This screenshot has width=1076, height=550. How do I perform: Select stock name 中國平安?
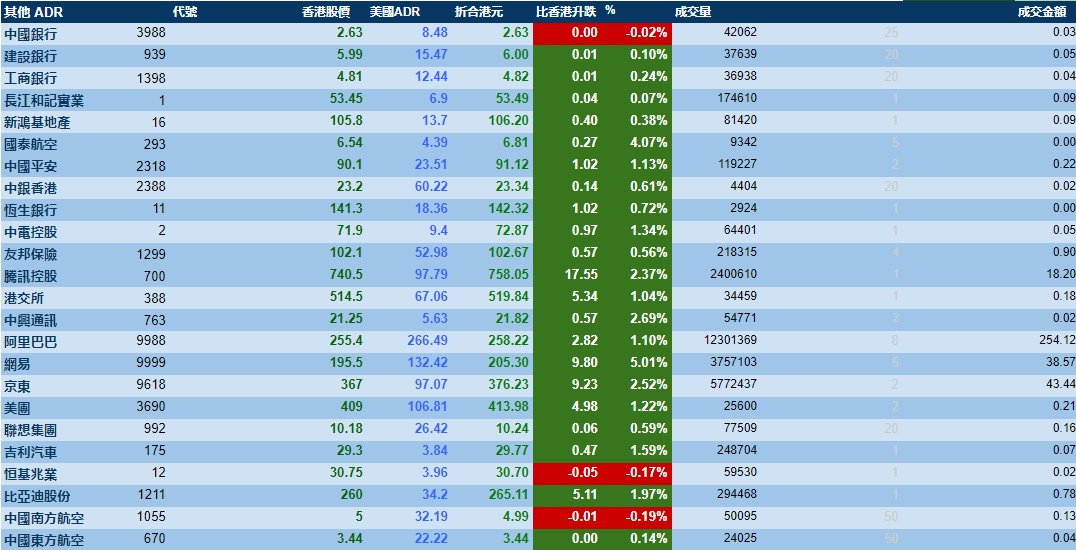(30, 166)
